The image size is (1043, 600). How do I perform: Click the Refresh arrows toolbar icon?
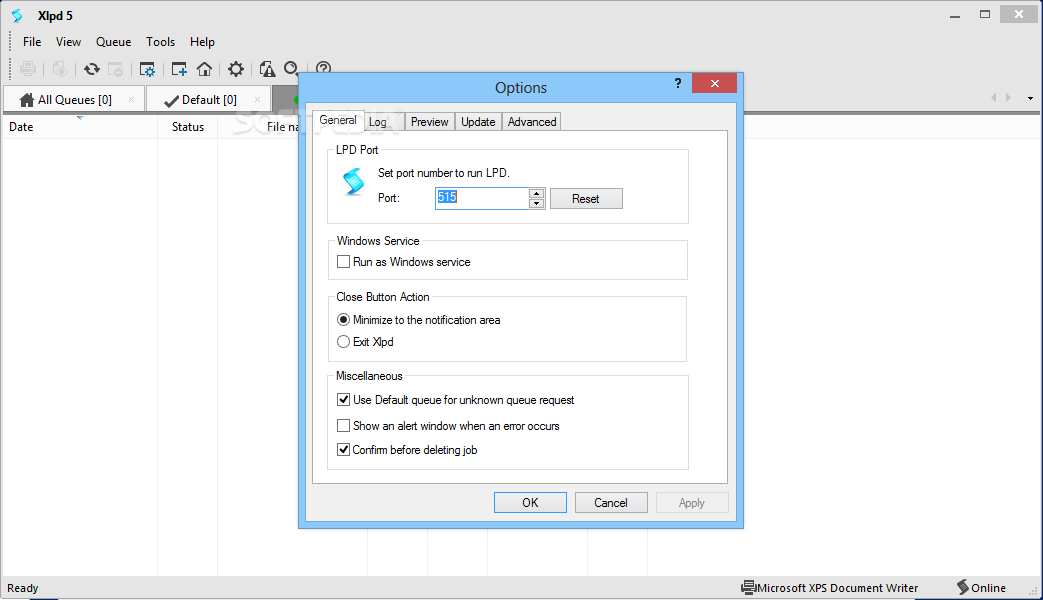click(x=92, y=69)
